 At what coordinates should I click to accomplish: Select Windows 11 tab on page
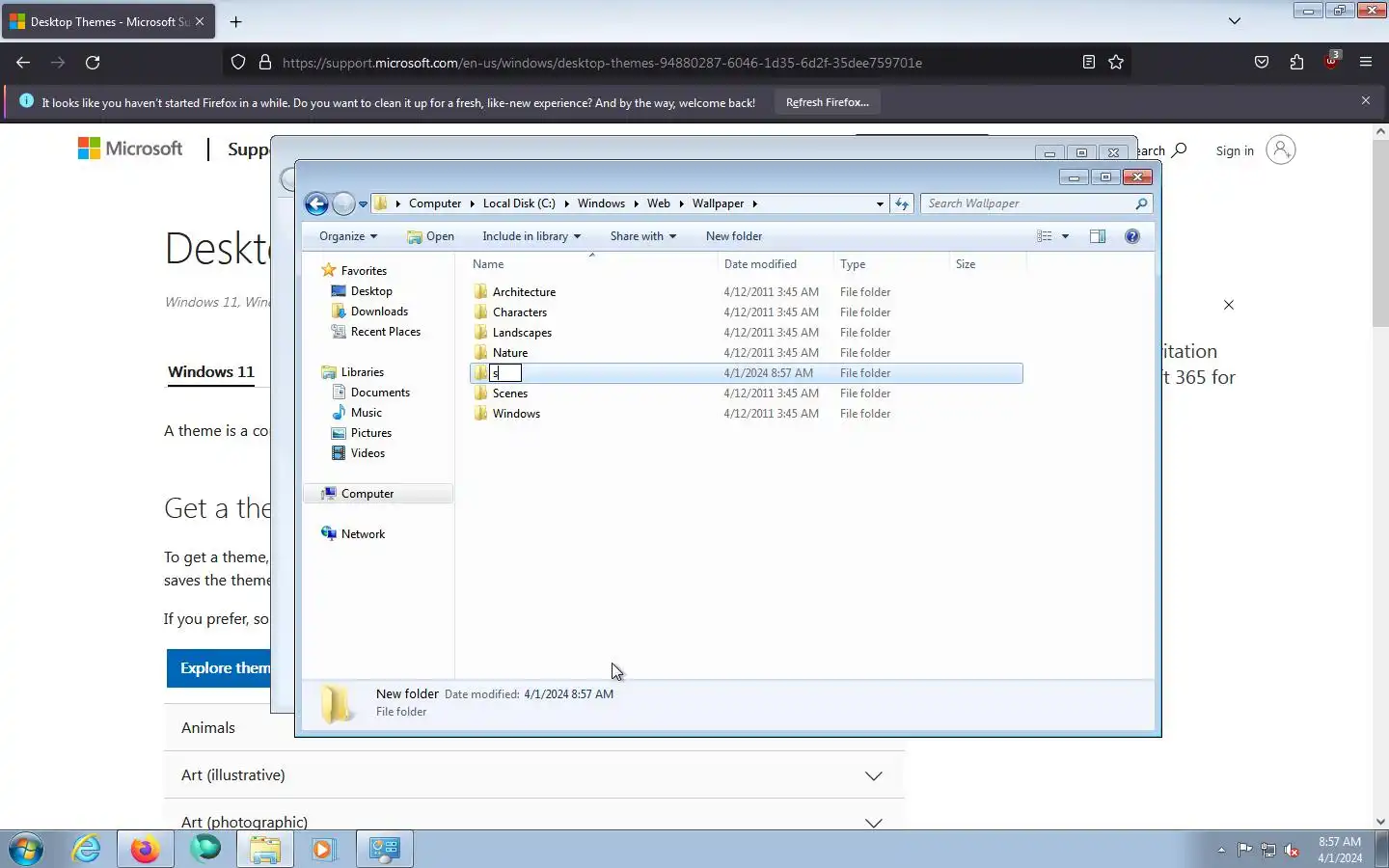211,372
